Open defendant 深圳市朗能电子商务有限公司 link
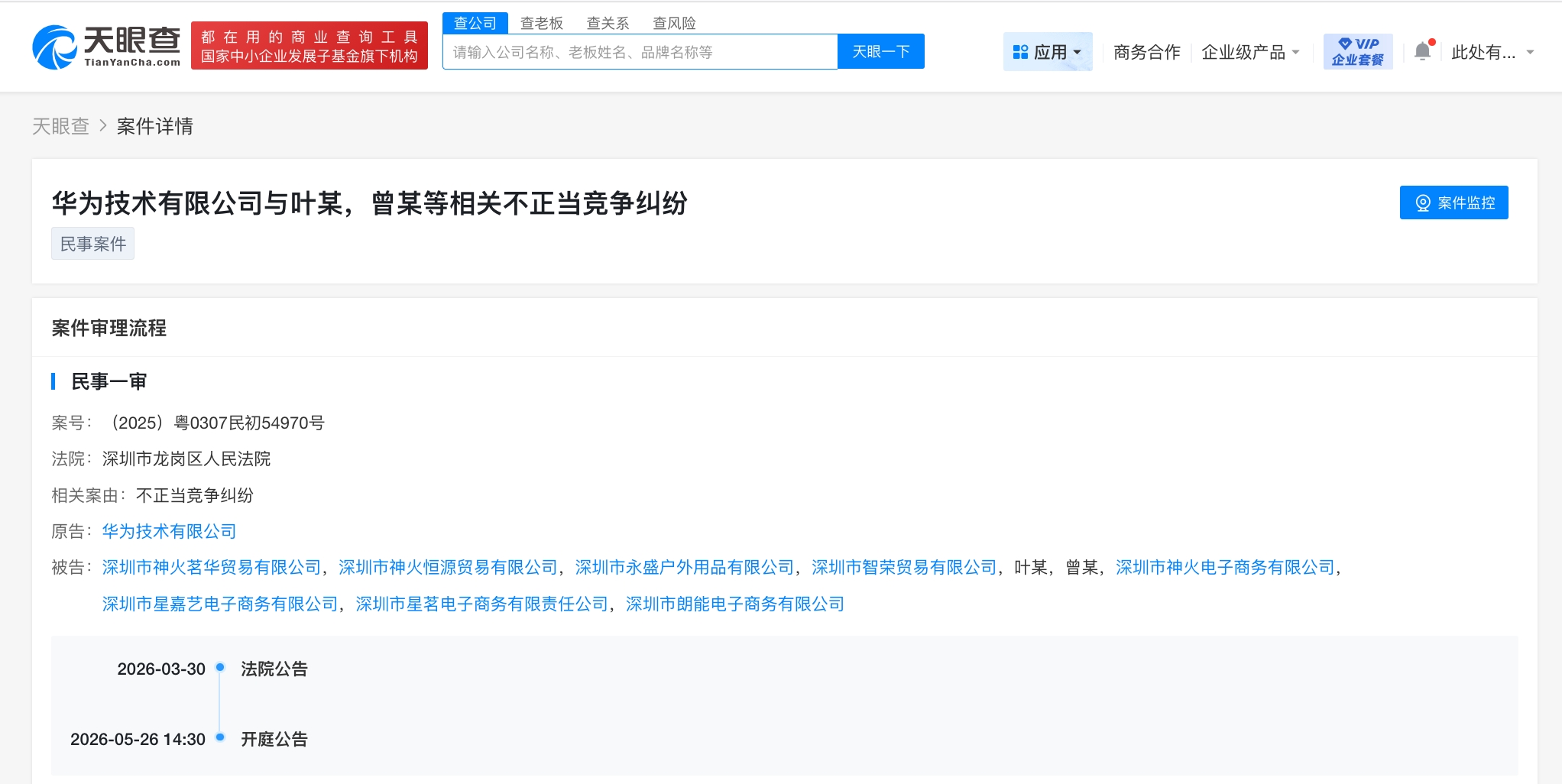The width and height of the screenshot is (1562, 784). tap(734, 604)
